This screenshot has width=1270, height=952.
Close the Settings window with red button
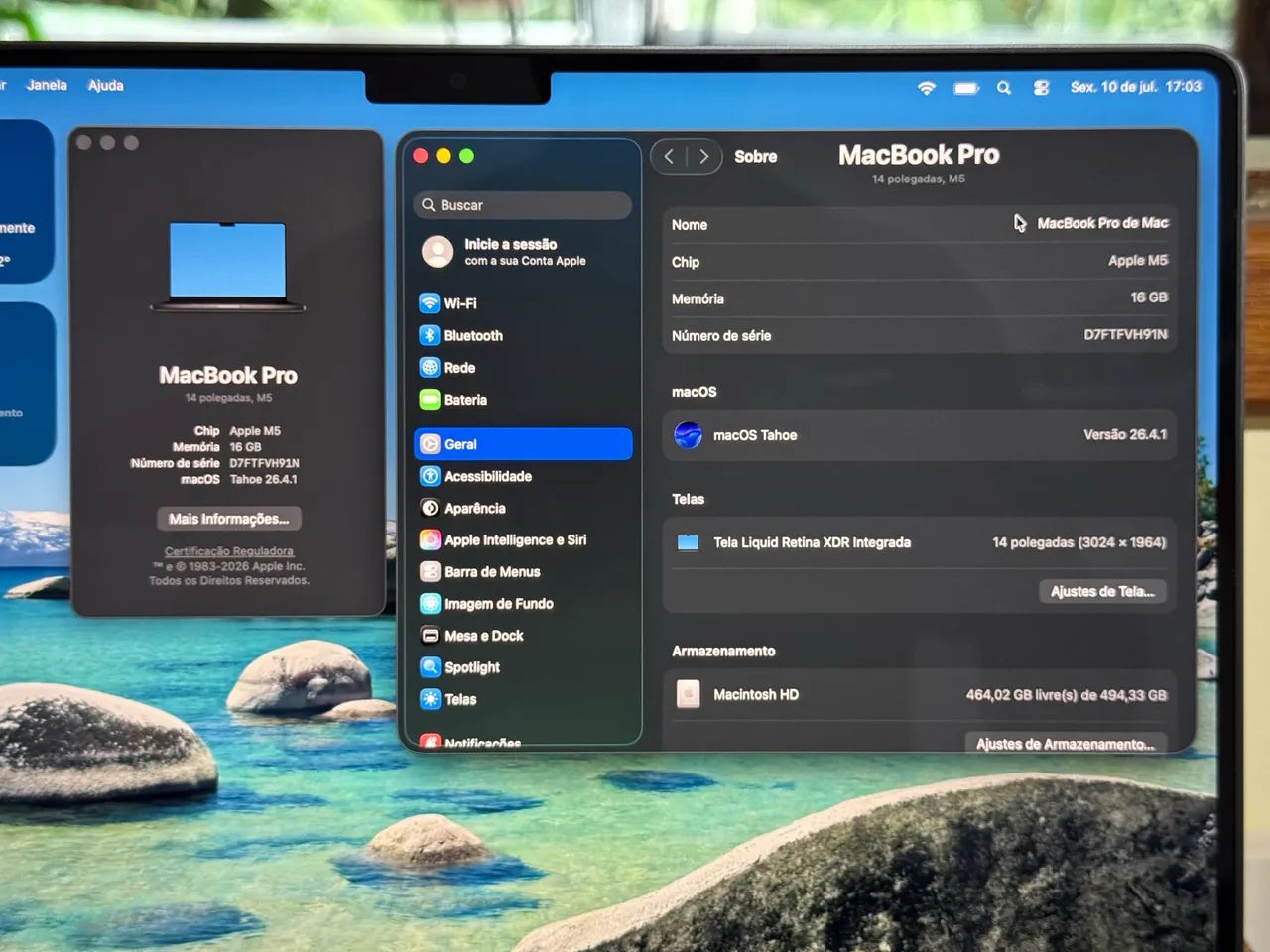(420, 156)
